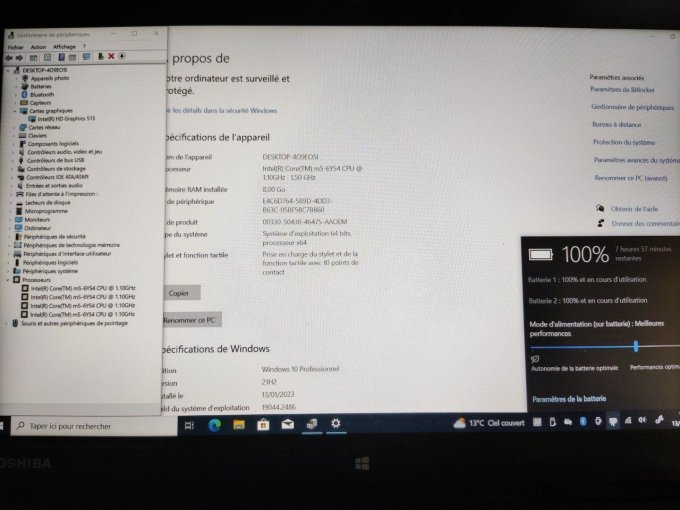Viewport: 680px width, 510px height.
Task: Open the Fichier menu
Action: coord(16,47)
